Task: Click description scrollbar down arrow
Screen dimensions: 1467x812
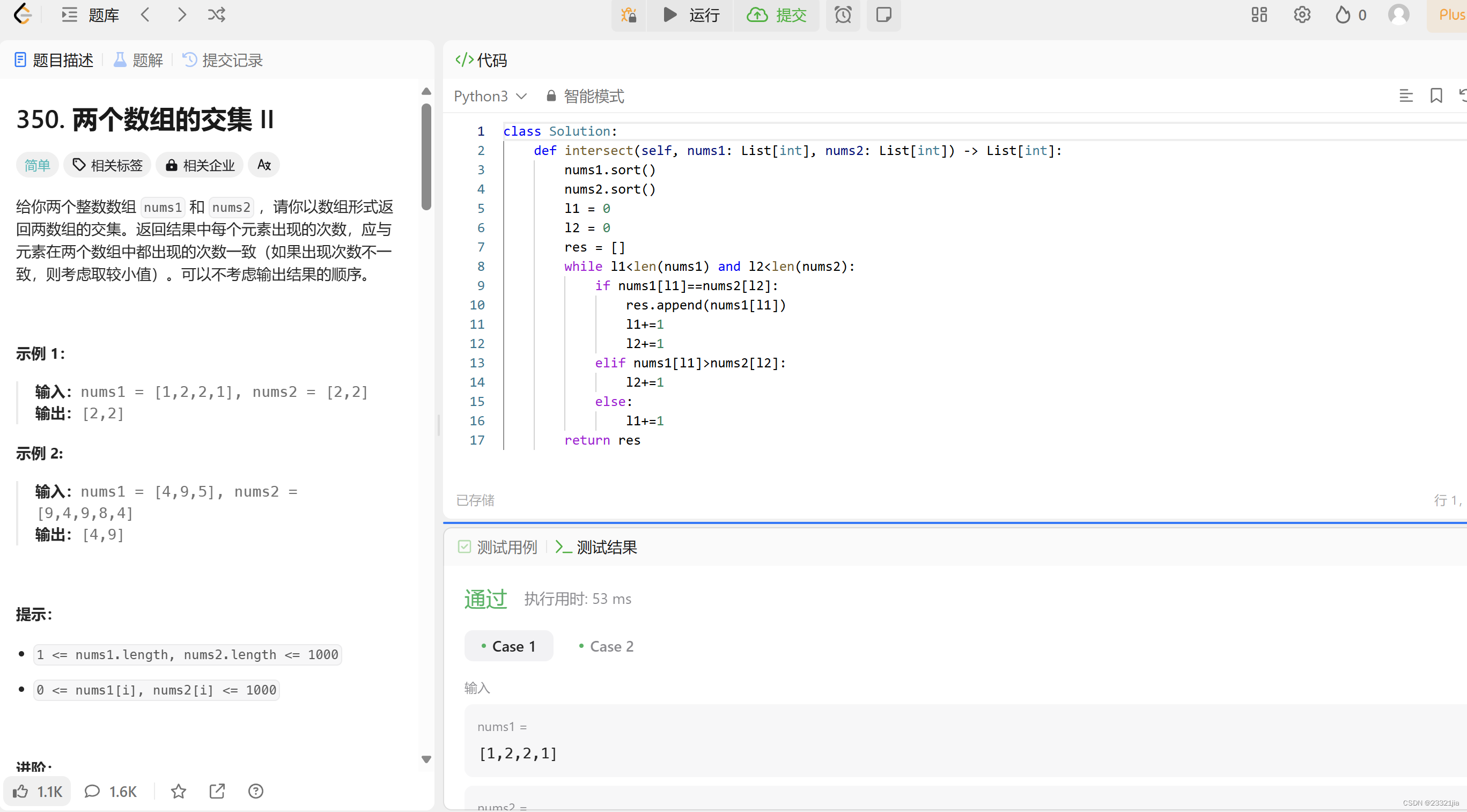Action: (x=426, y=759)
